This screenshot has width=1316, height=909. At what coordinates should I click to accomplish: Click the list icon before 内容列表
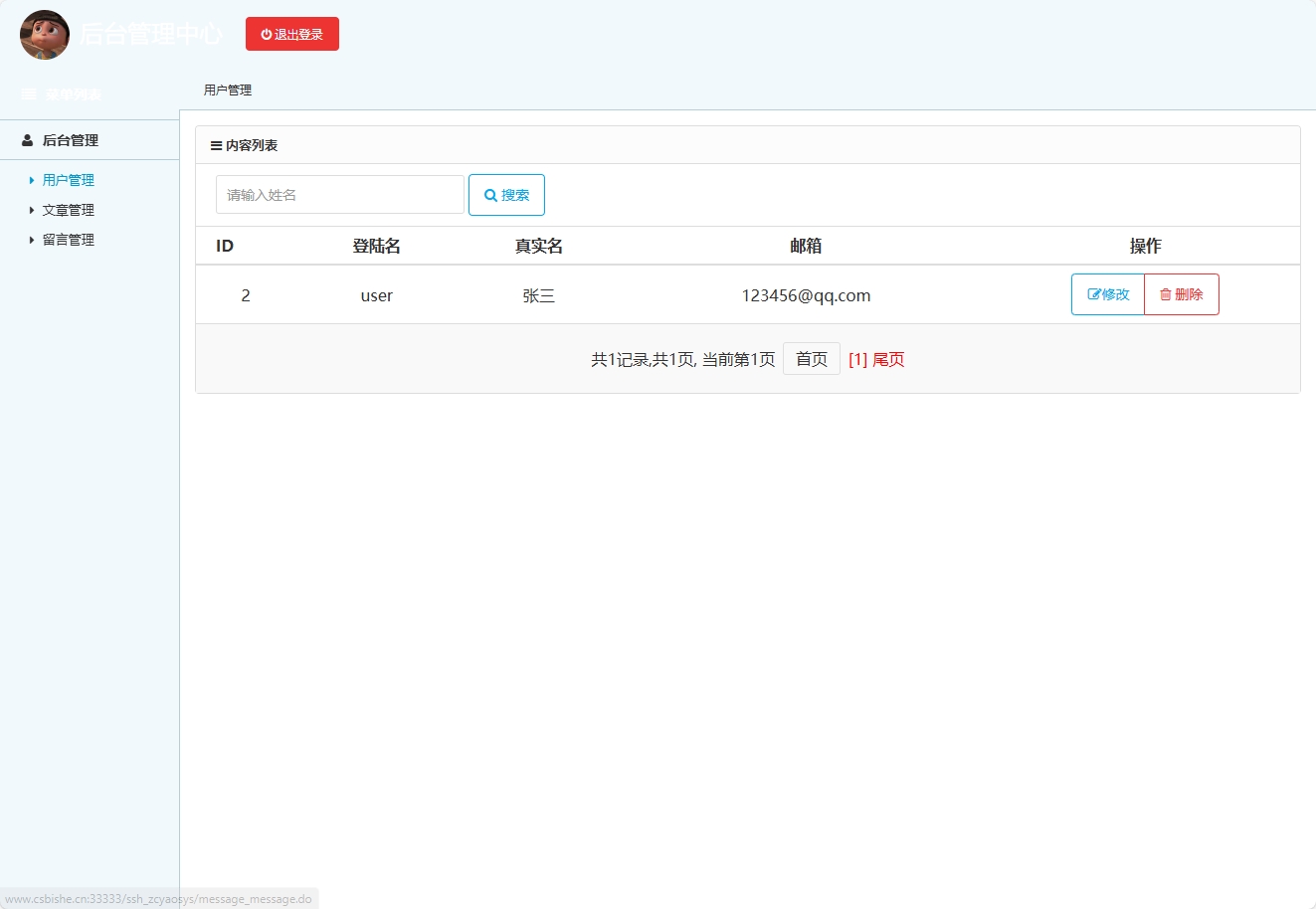[x=217, y=144]
